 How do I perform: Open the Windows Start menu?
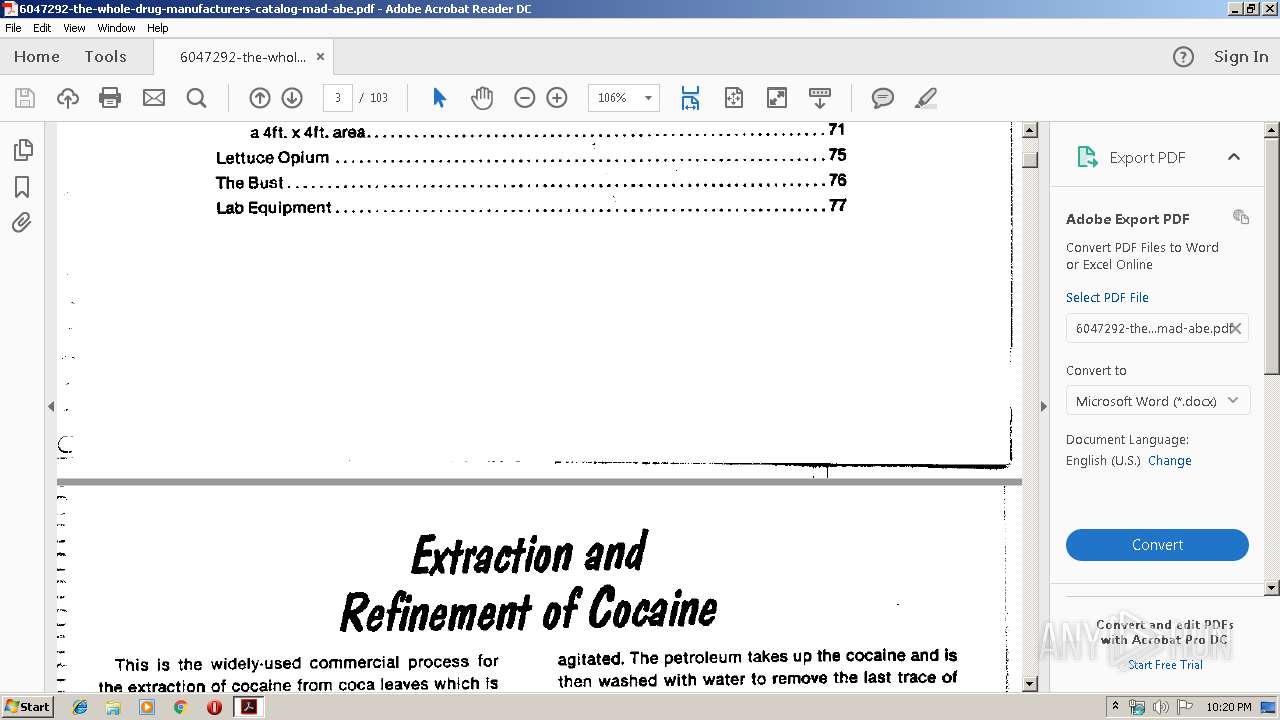click(x=28, y=706)
